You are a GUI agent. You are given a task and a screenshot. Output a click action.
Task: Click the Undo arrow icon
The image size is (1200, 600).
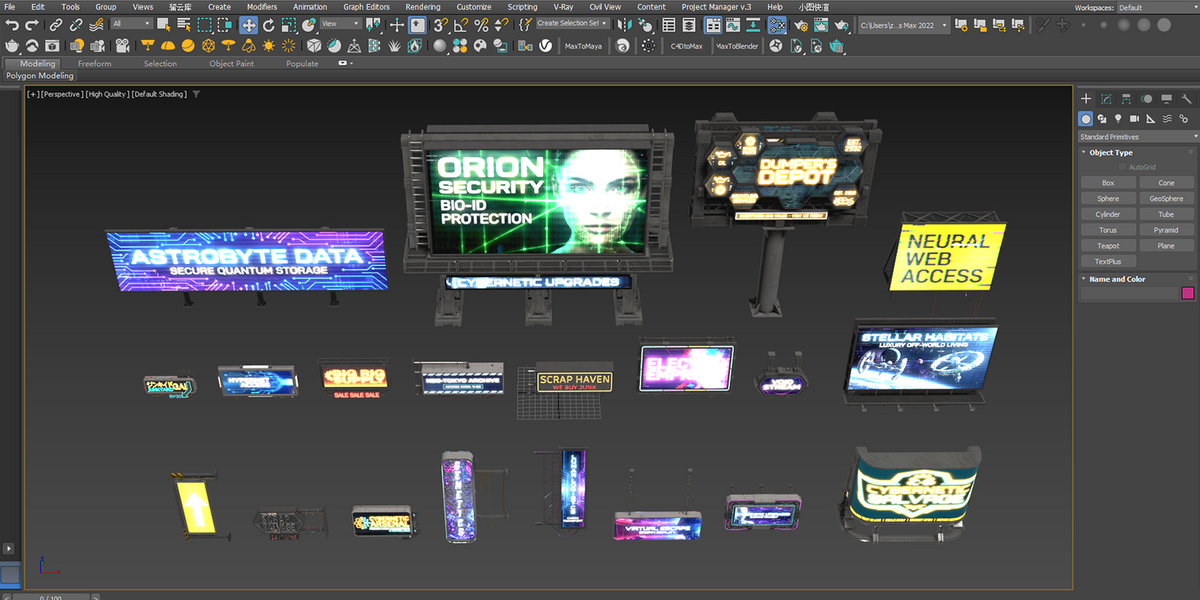click(x=11, y=24)
